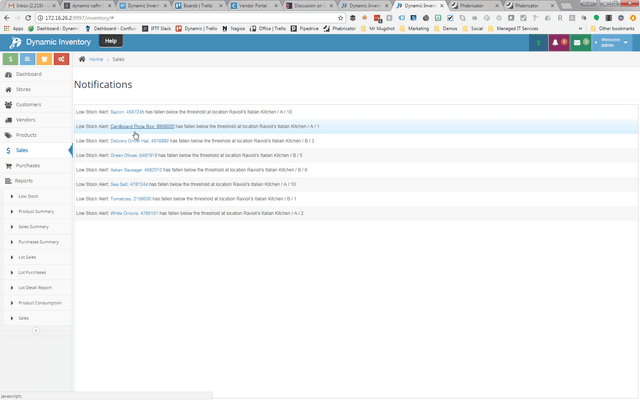640x400 pixels.
Task: Click the orange shortcut button in sidebar
Action: [x=44, y=59]
